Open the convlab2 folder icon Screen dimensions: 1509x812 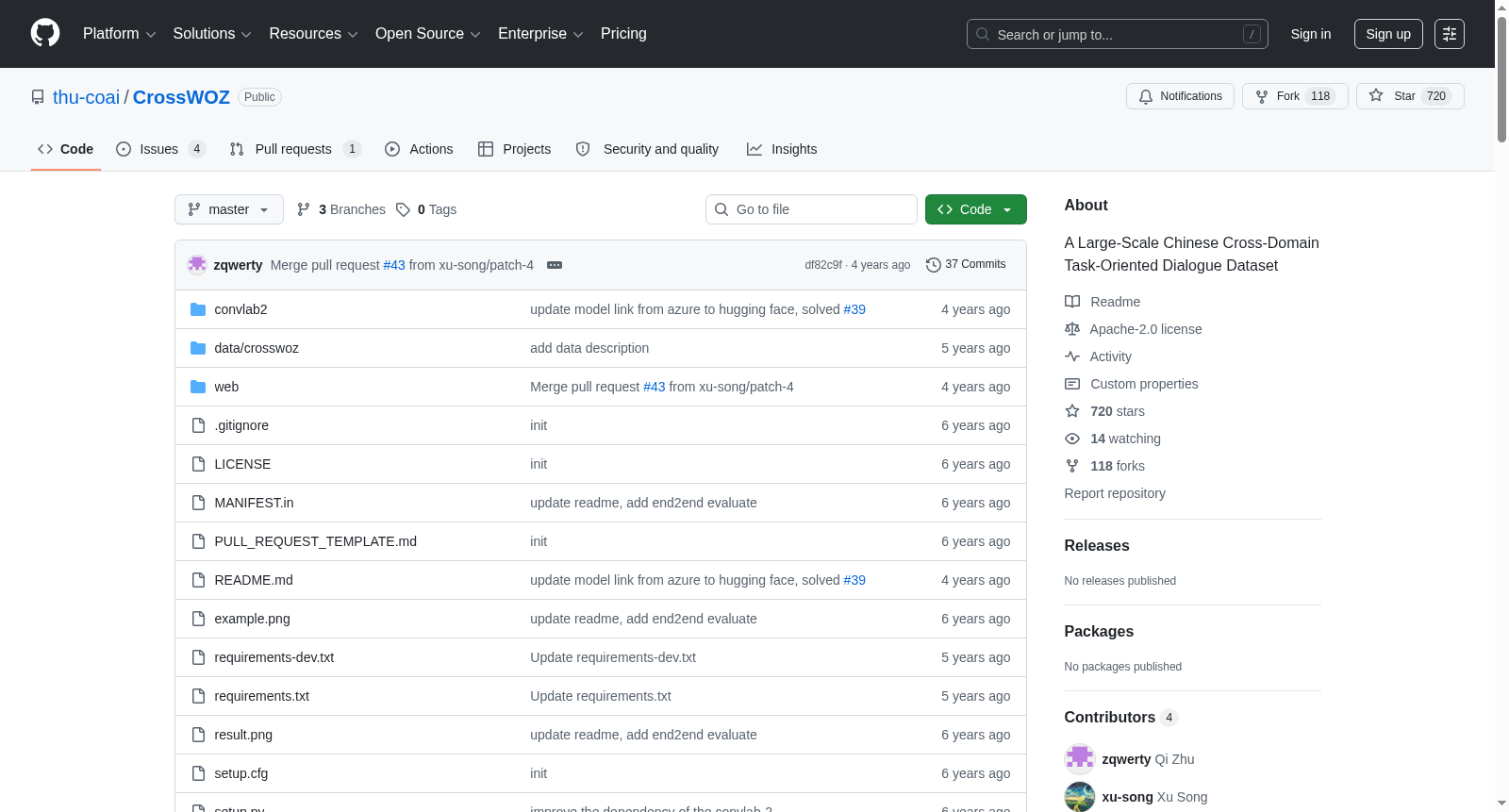click(x=198, y=309)
